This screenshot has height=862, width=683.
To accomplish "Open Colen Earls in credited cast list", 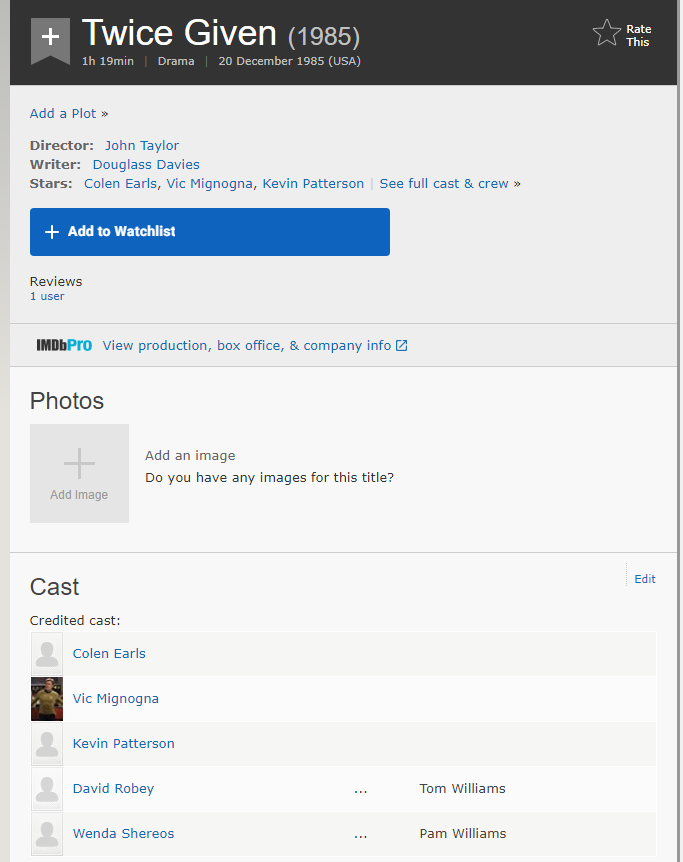I will coord(109,654).
